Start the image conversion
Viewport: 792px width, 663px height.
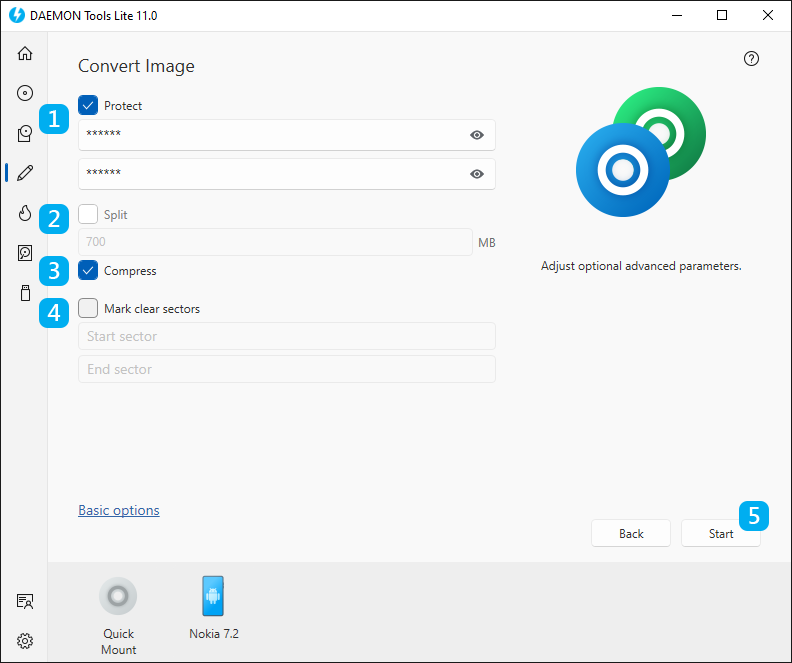(721, 533)
